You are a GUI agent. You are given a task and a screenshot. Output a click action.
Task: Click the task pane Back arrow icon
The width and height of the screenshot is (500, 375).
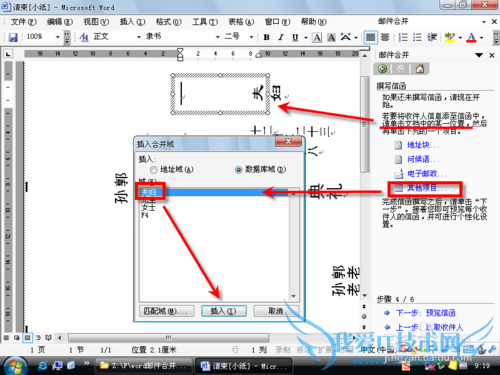tap(383, 69)
